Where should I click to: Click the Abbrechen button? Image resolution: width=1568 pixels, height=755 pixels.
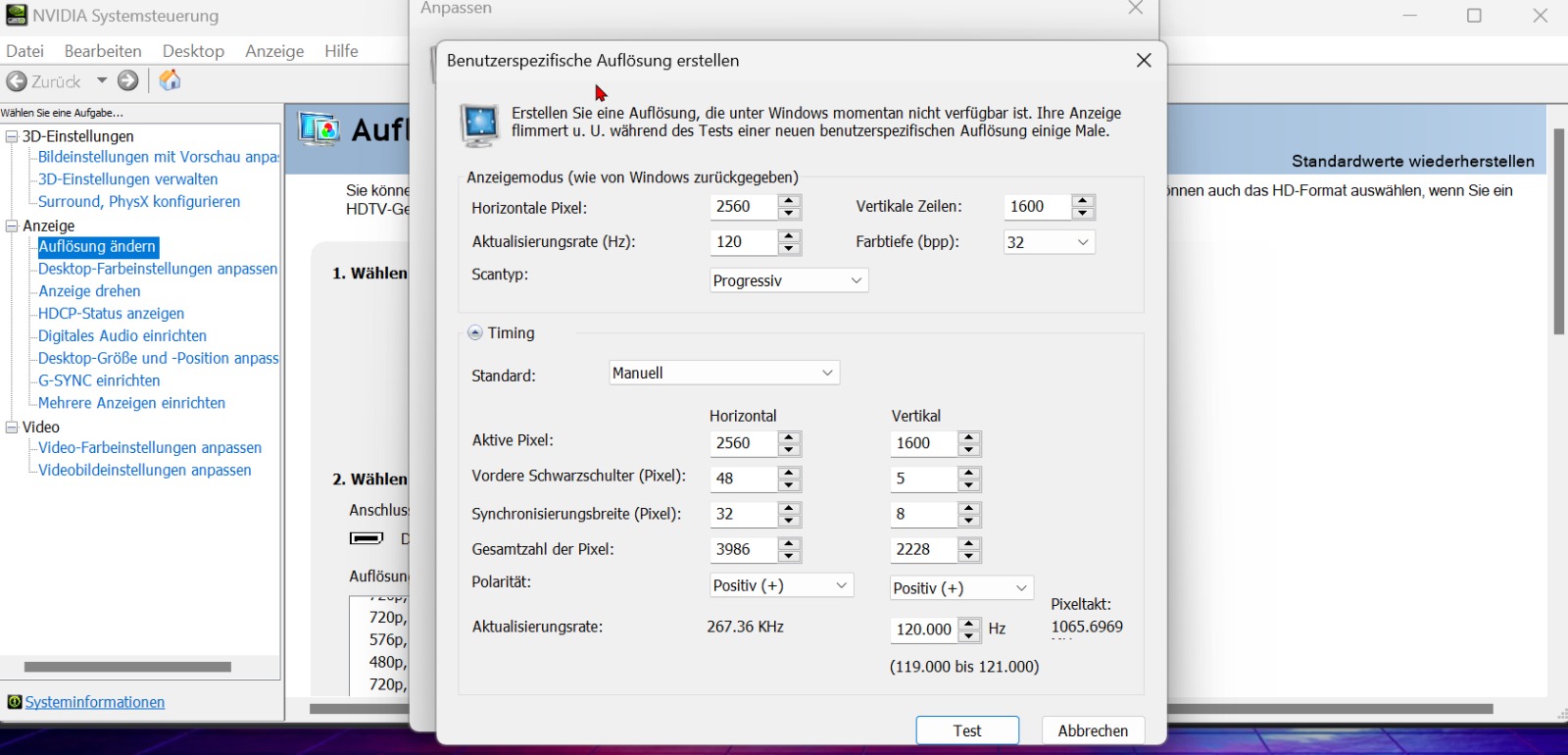[x=1093, y=730]
